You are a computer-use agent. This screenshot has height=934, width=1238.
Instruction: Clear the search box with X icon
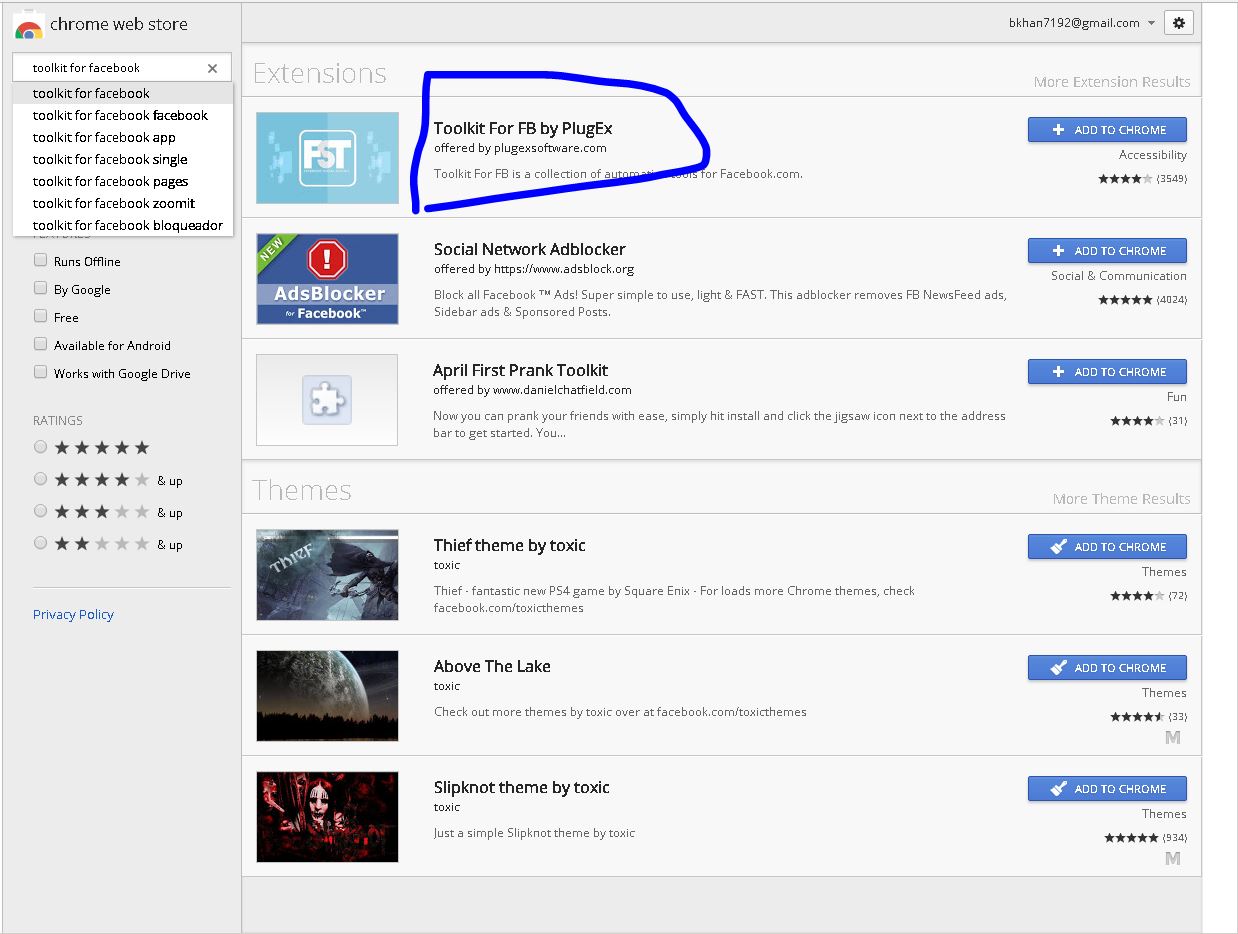pyautogui.click(x=212, y=68)
